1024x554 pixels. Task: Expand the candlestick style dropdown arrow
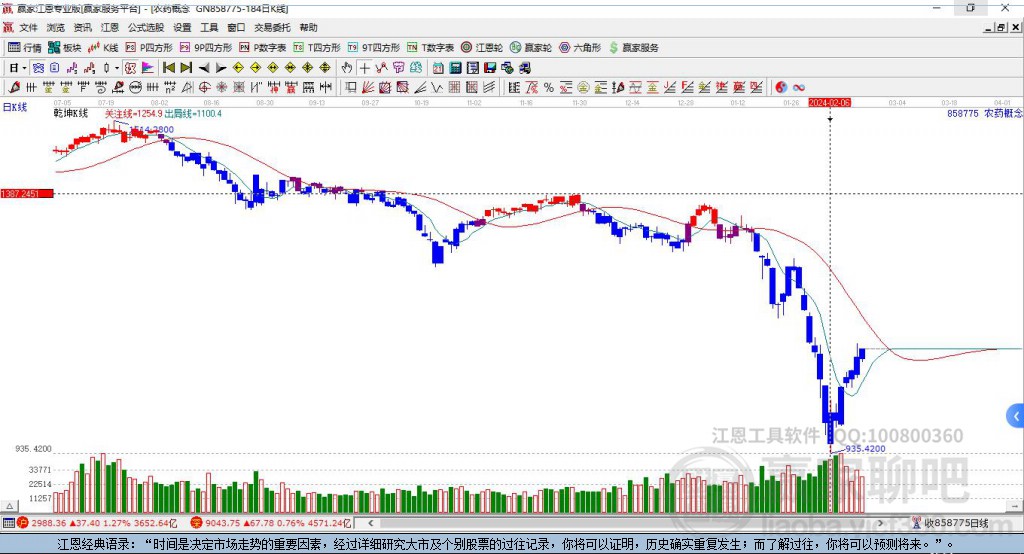click(117, 68)
